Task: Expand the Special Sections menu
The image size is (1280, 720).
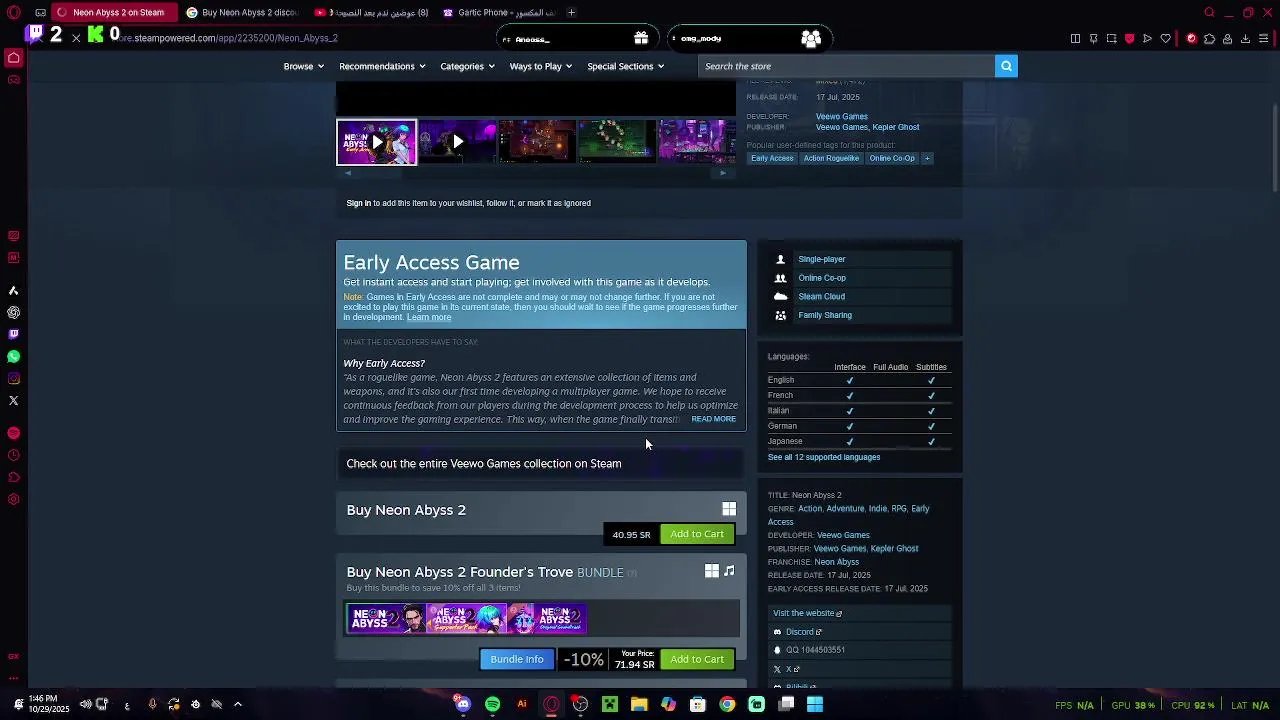Action: point(626,66)
